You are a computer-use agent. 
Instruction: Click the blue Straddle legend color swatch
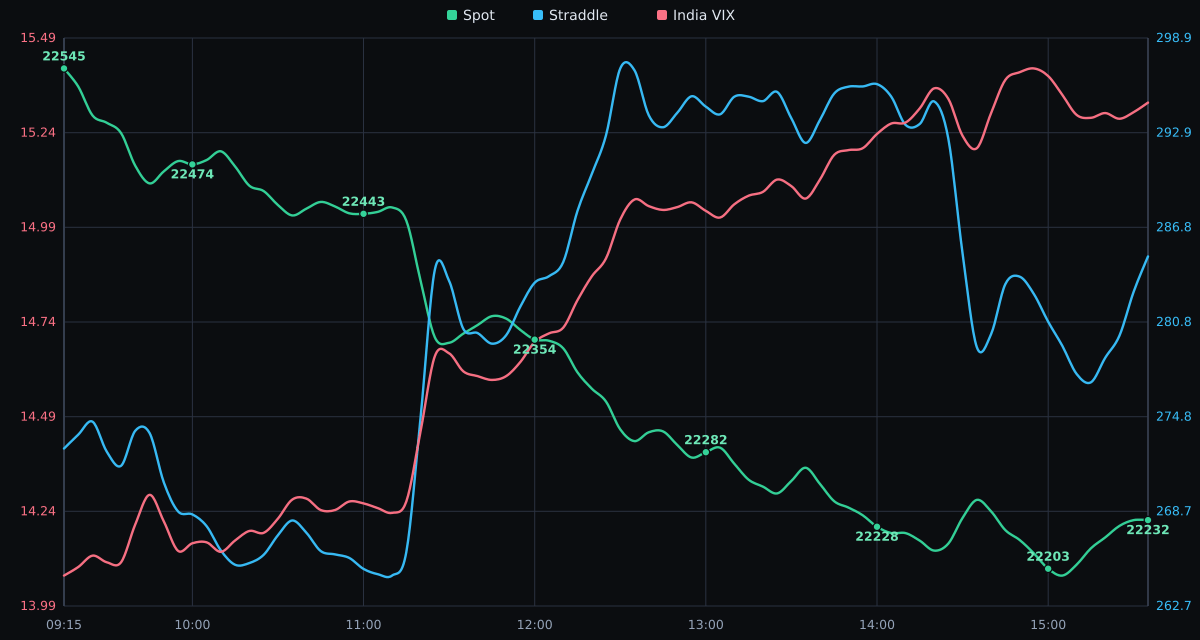tap(538, 15)
